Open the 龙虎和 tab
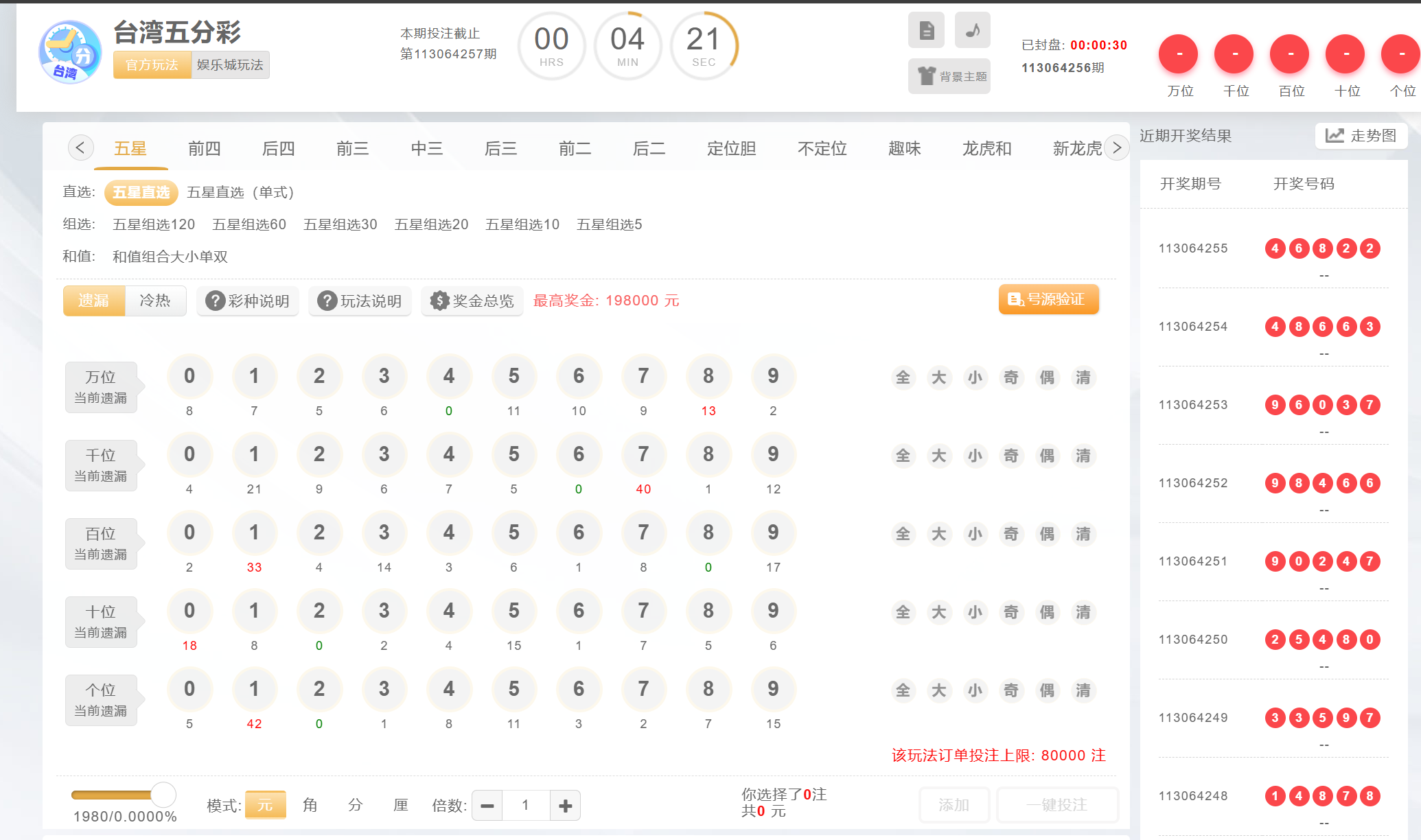 tap(986, 148)
